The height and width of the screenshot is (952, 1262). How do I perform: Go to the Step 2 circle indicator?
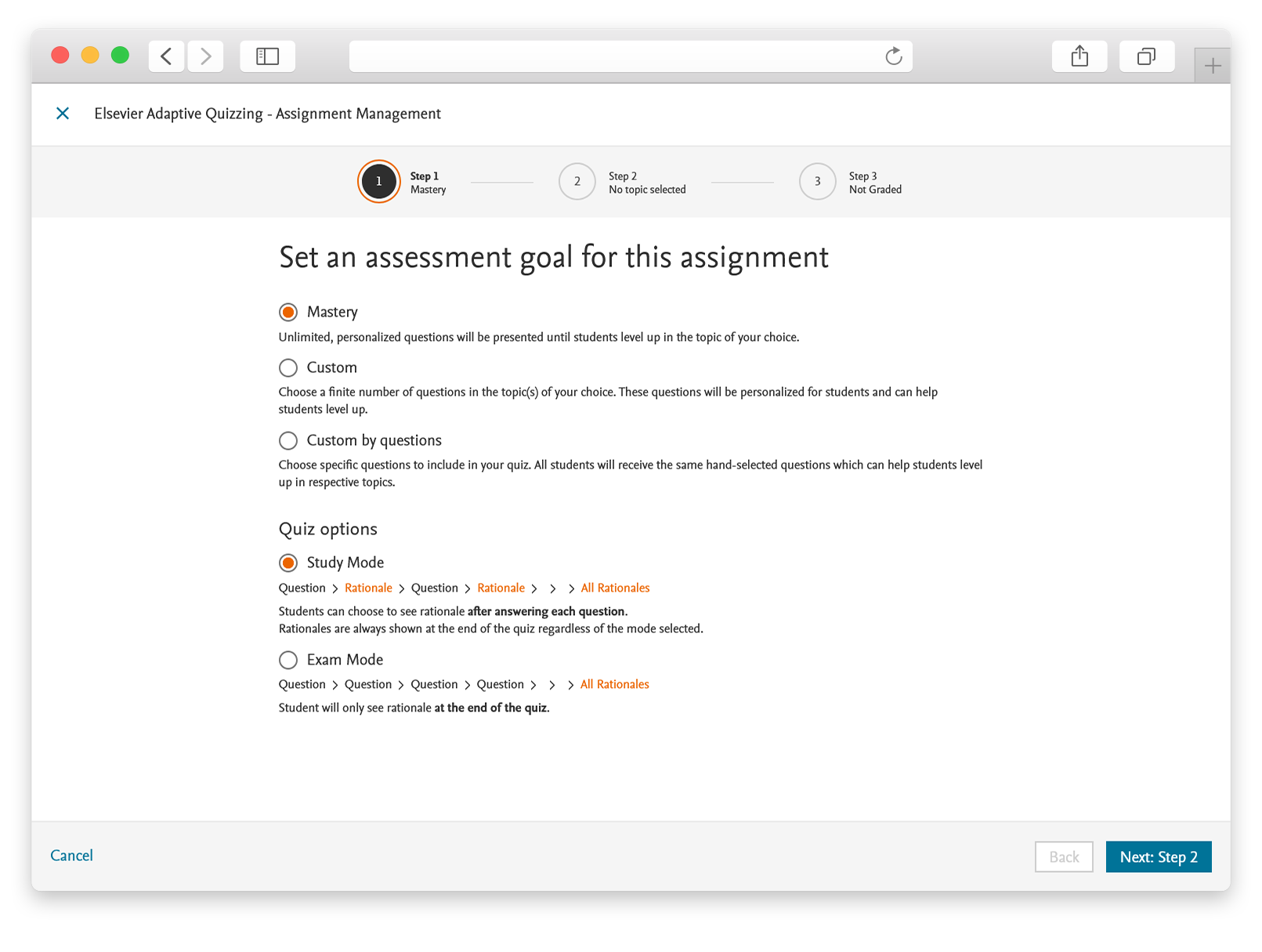pyautogui.click(x=577, y=182)
